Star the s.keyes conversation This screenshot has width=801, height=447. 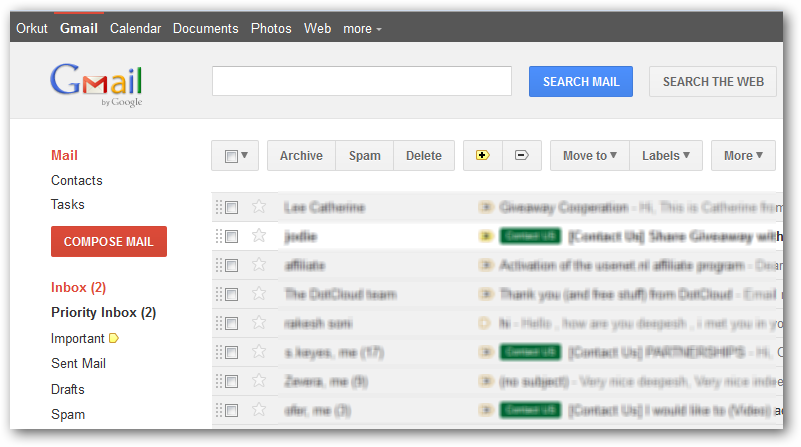[x=259, y=351]
